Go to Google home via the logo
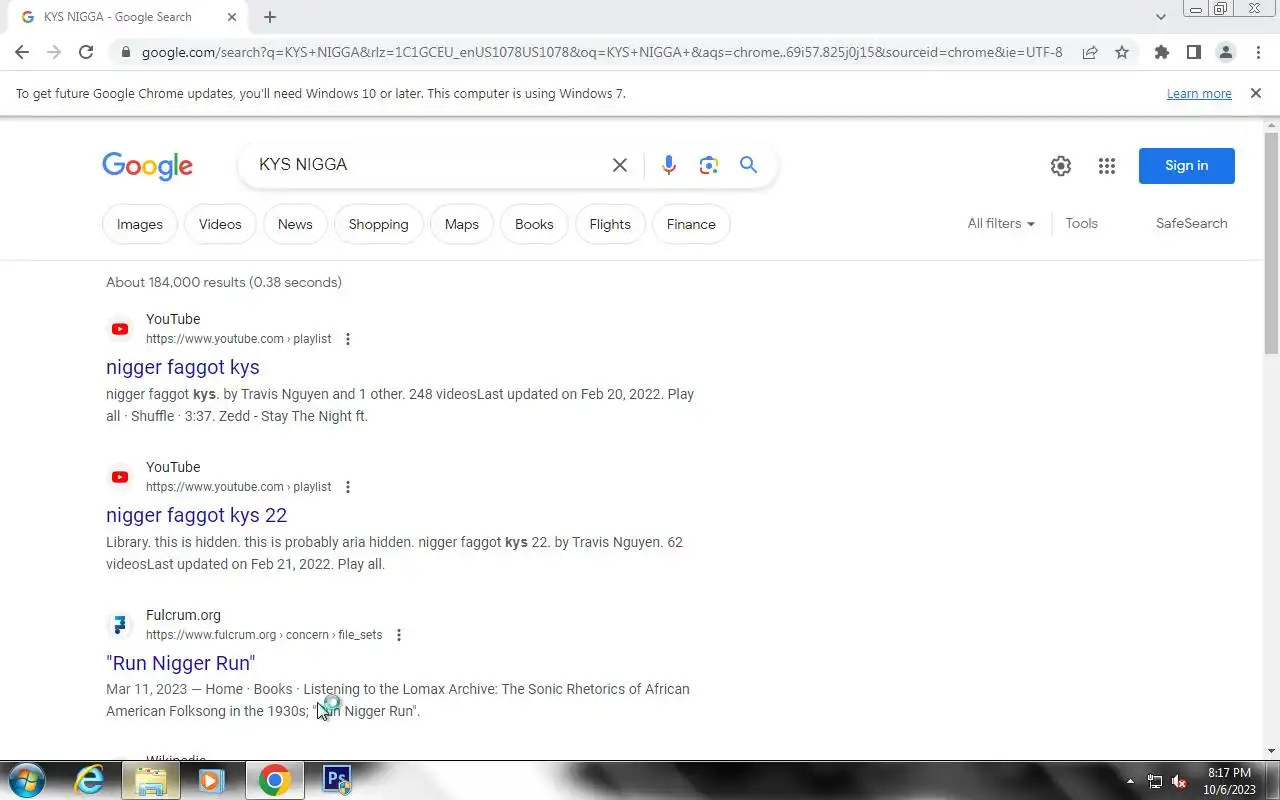Image resolution: width=1280 pixels, height=800 pixels. point(147,166)
